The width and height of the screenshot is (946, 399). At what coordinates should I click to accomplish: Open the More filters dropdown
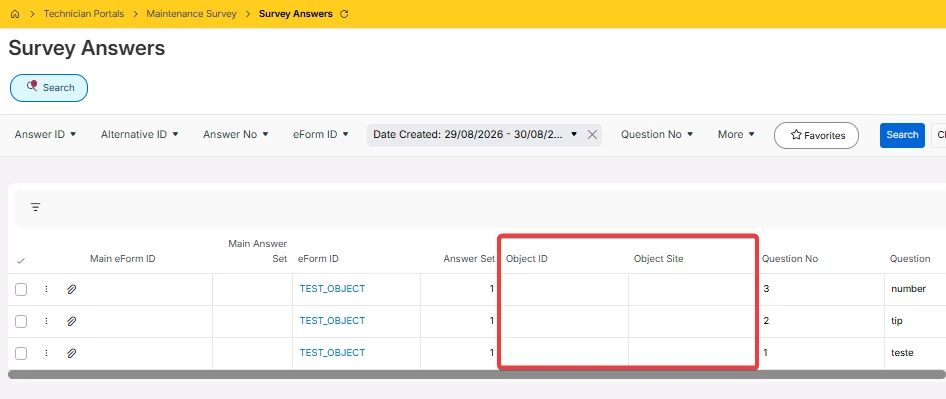point(736,134)
